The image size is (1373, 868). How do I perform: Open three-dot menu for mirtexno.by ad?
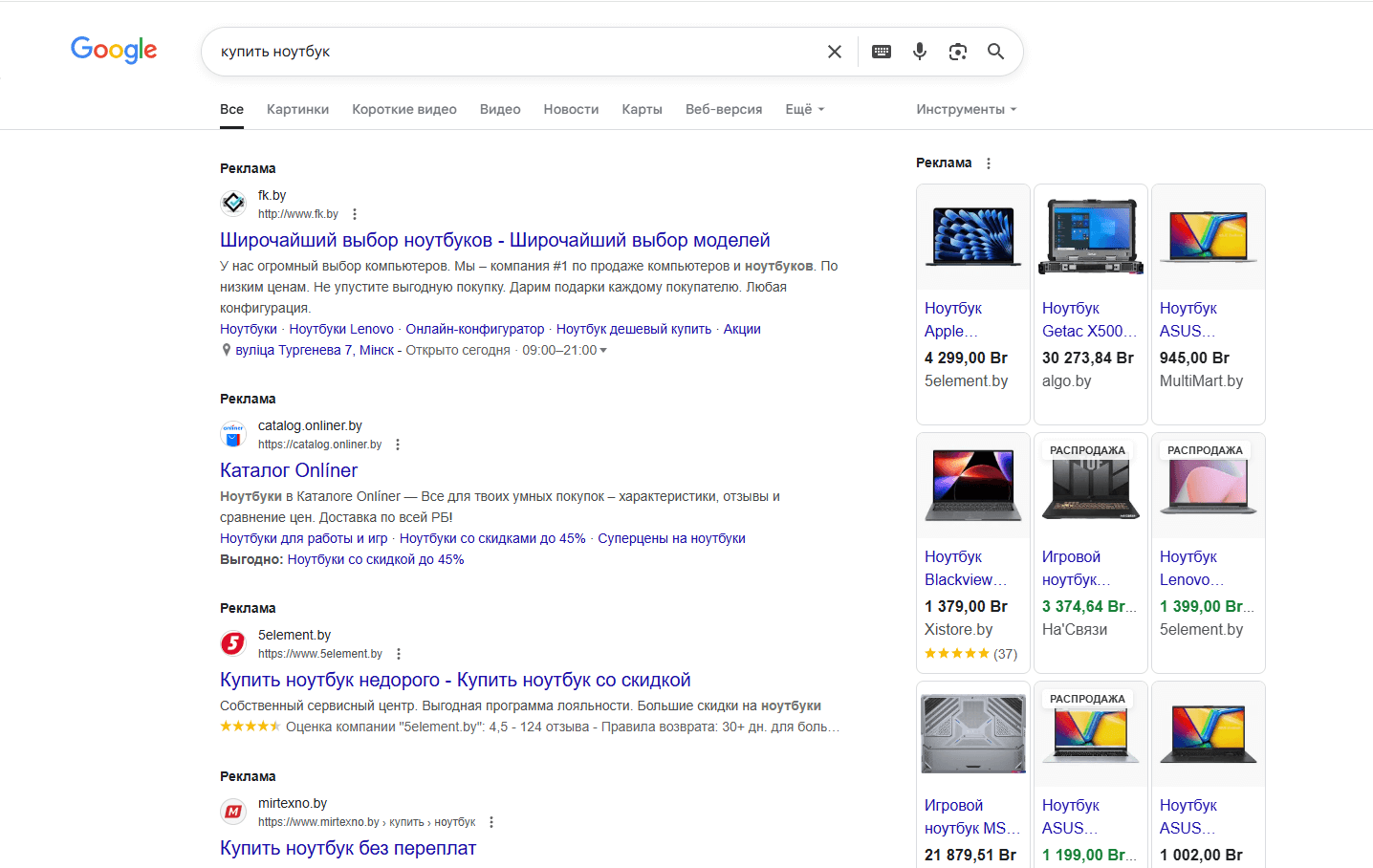(x=491, y=822)
